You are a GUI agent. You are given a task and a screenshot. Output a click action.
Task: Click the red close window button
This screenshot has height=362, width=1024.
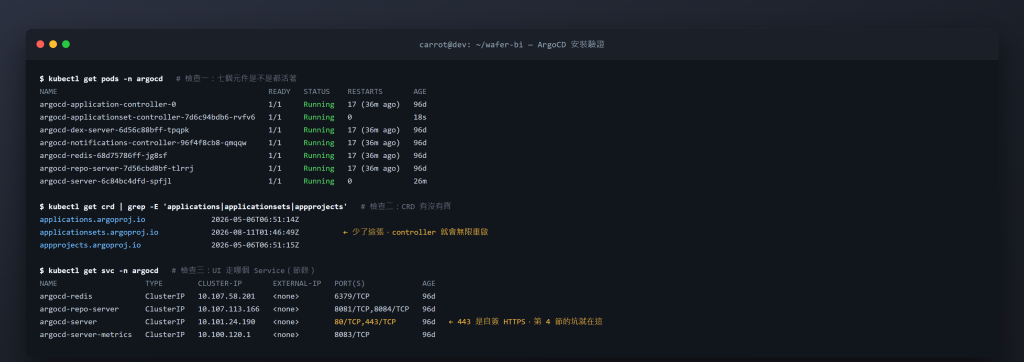[x=40, y=44]
